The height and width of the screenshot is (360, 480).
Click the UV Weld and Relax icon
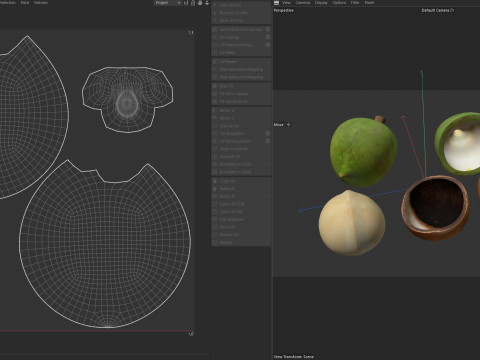click(215, 45)
